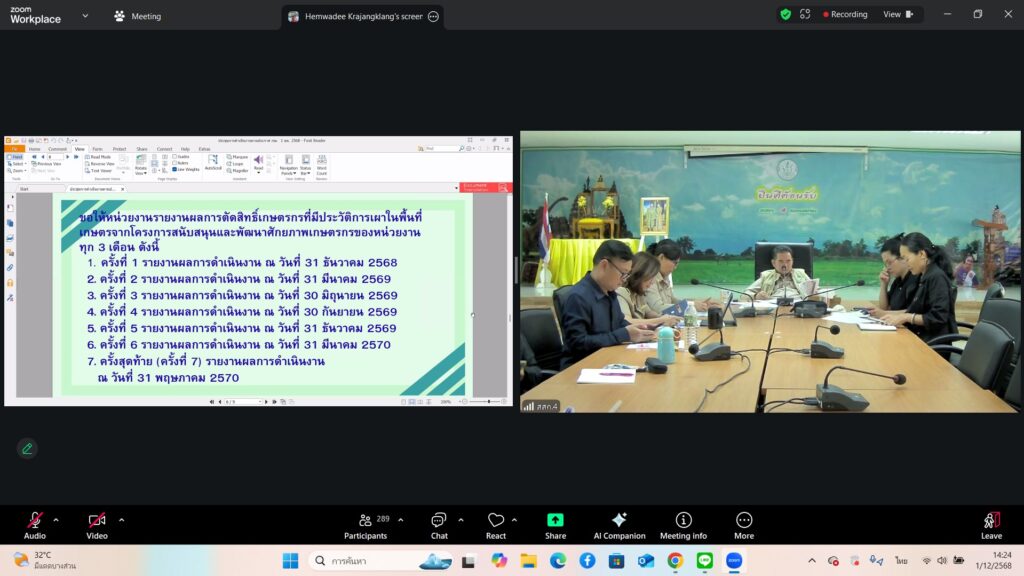
Task: Expand the video settings arrow beside Video
Action: (x=122, y=519)
